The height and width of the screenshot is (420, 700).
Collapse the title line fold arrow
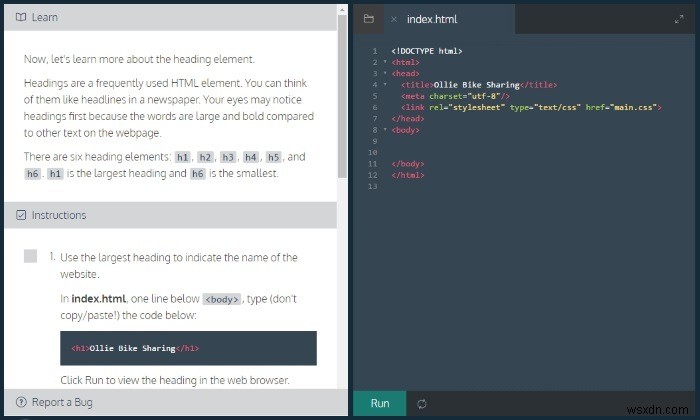385,84
